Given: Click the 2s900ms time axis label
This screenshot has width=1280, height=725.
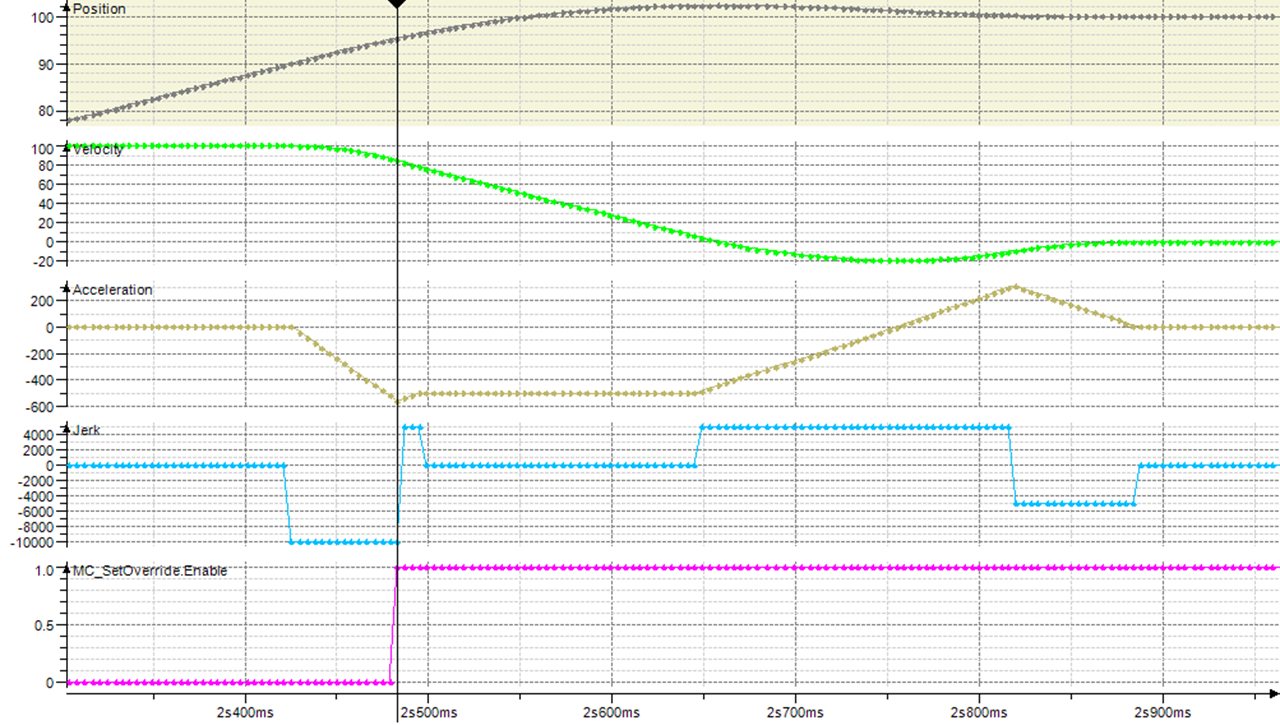Looking at the screenshot, I should (x=1161, y=712).
